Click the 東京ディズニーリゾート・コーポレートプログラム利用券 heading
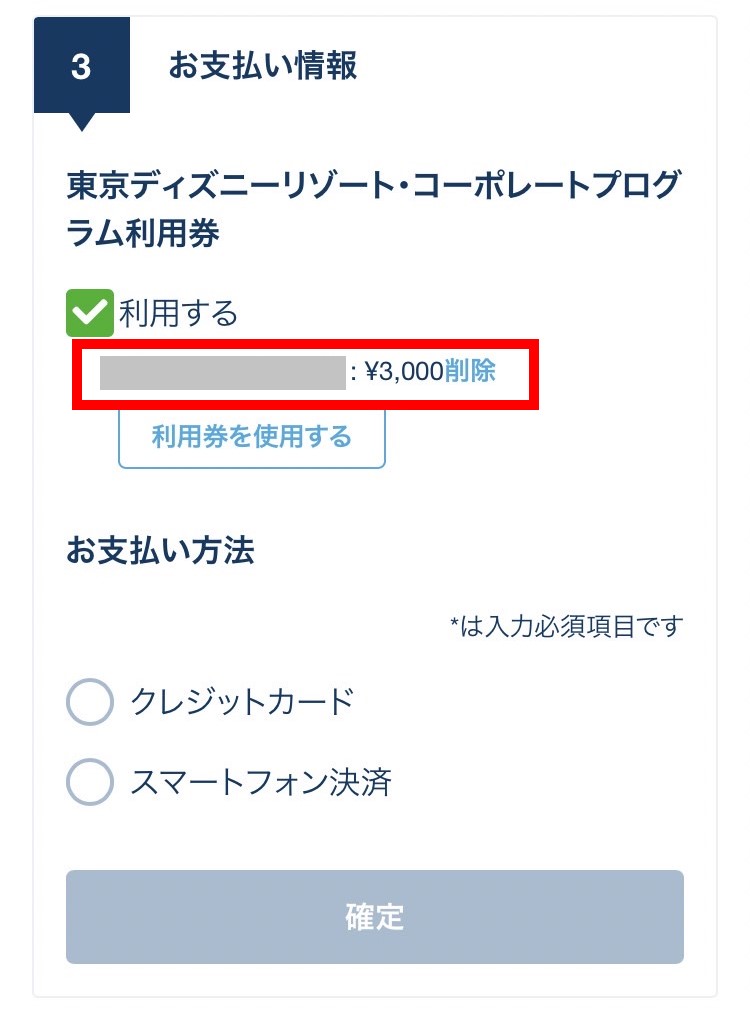Screen dimensions: 750x1010 pyautogui.click(x=373, y=209)
